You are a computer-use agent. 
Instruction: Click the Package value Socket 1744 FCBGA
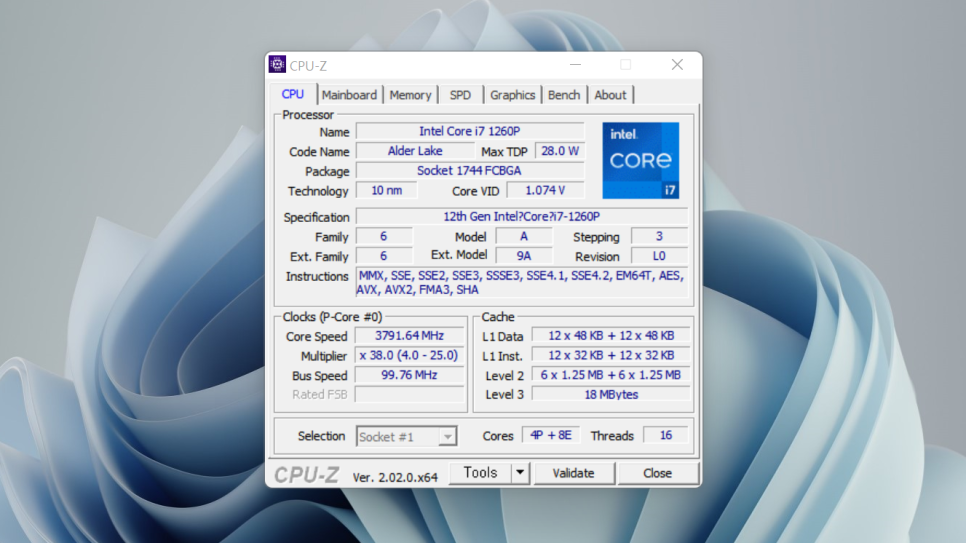[470, 171]
